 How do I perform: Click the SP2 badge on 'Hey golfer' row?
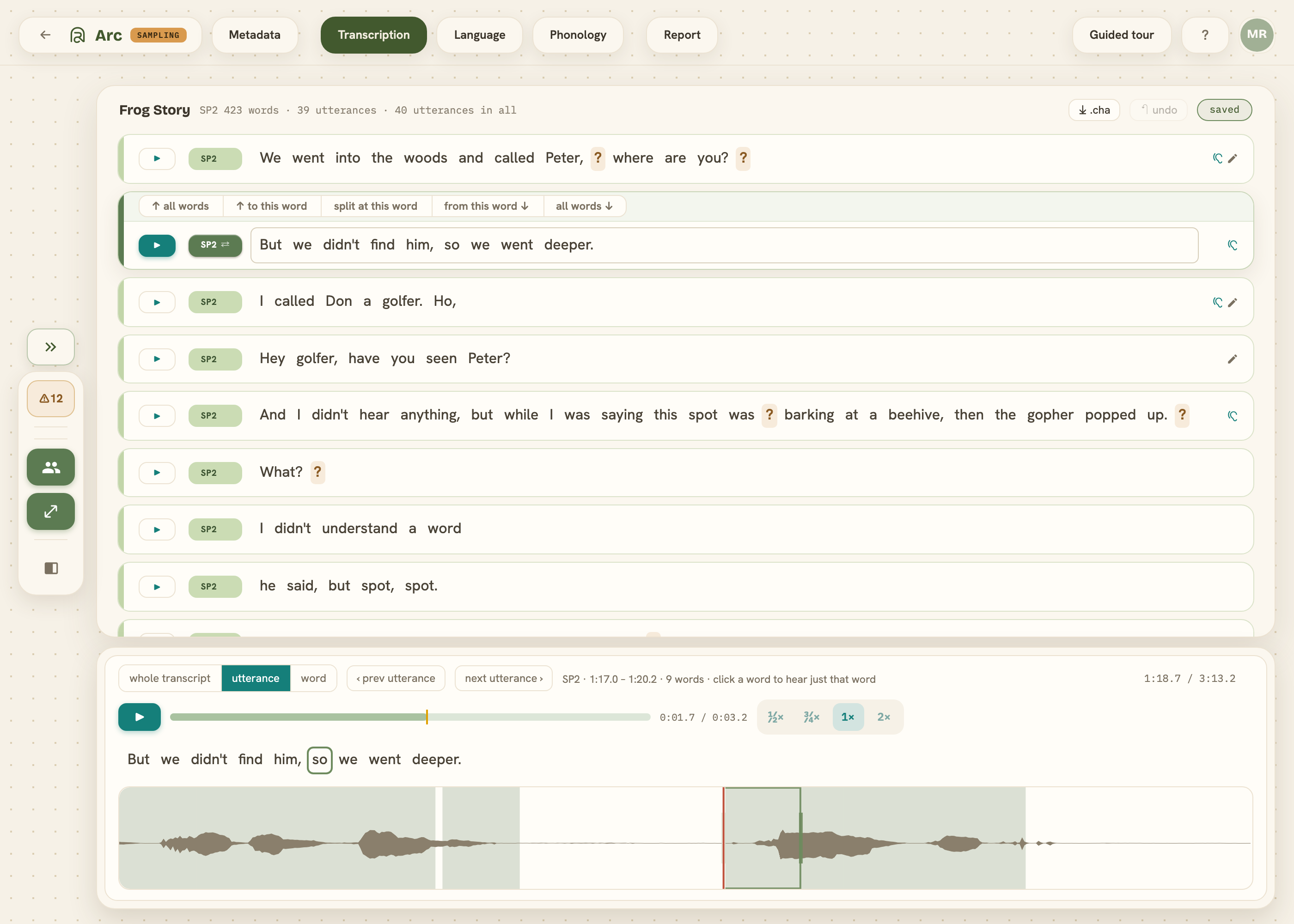coord(215,359)
